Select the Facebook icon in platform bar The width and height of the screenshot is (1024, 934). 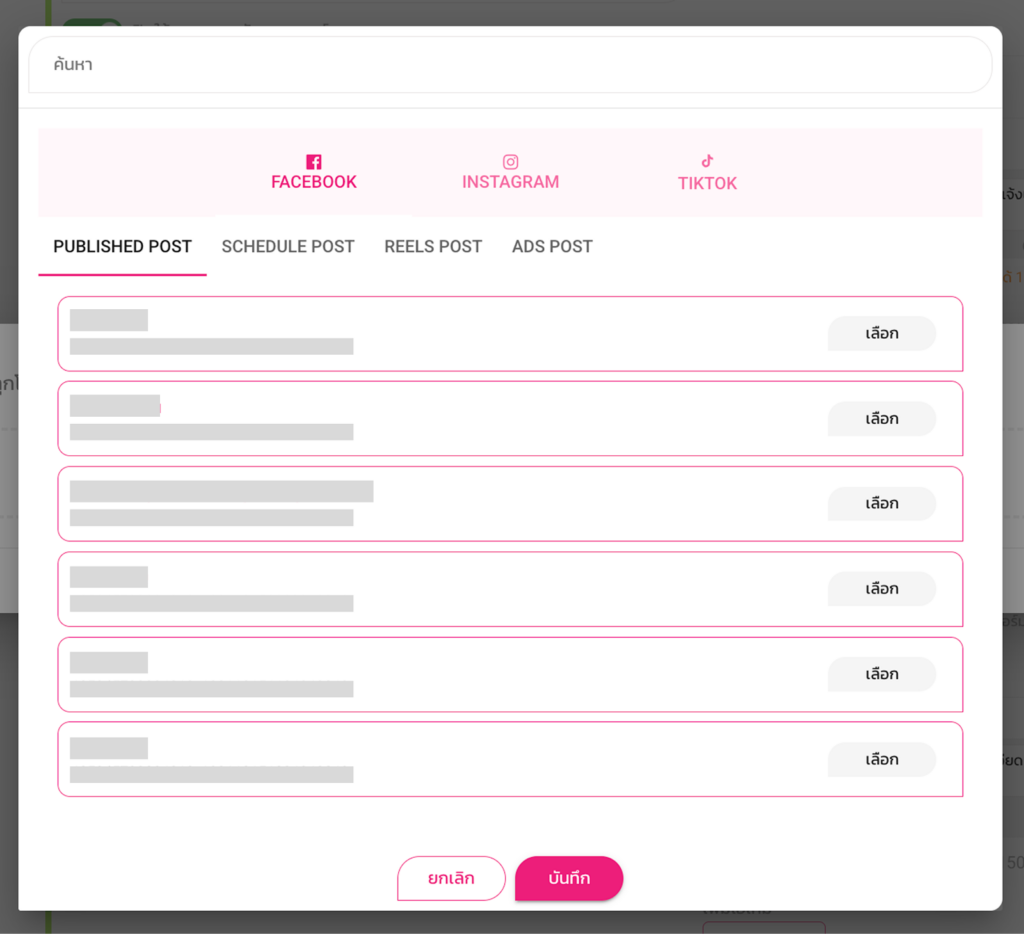(314, 162)
